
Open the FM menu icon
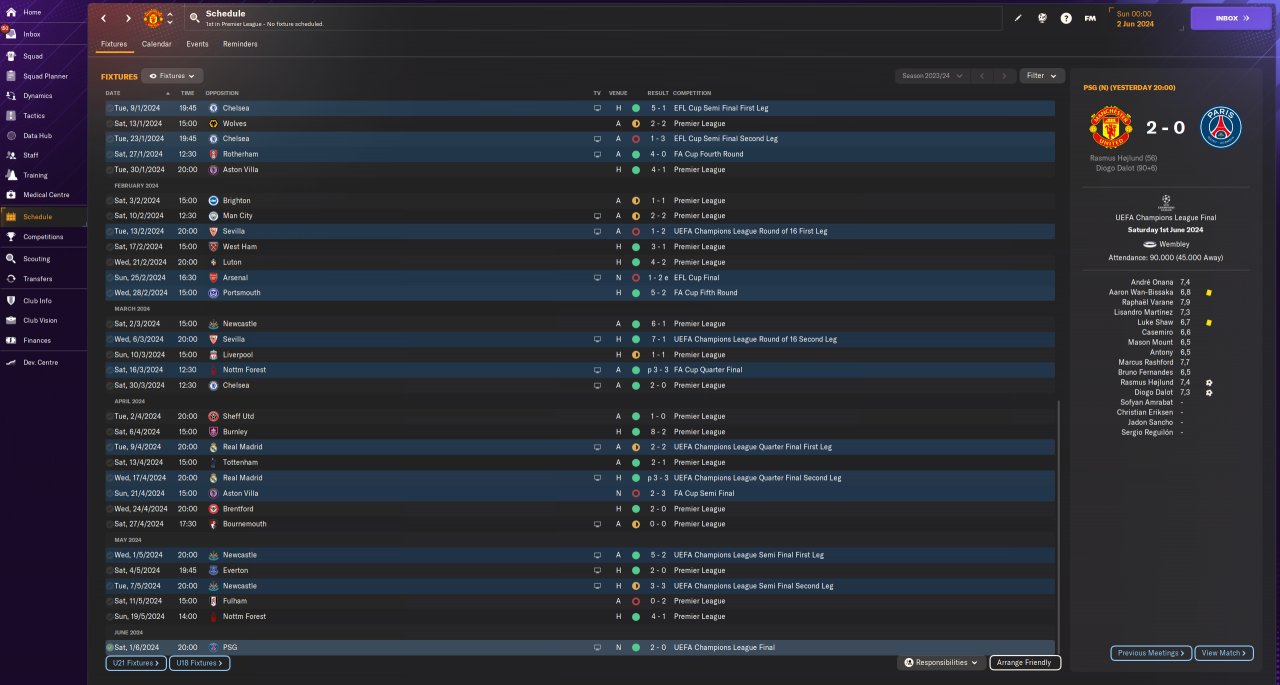point(1090,18)
